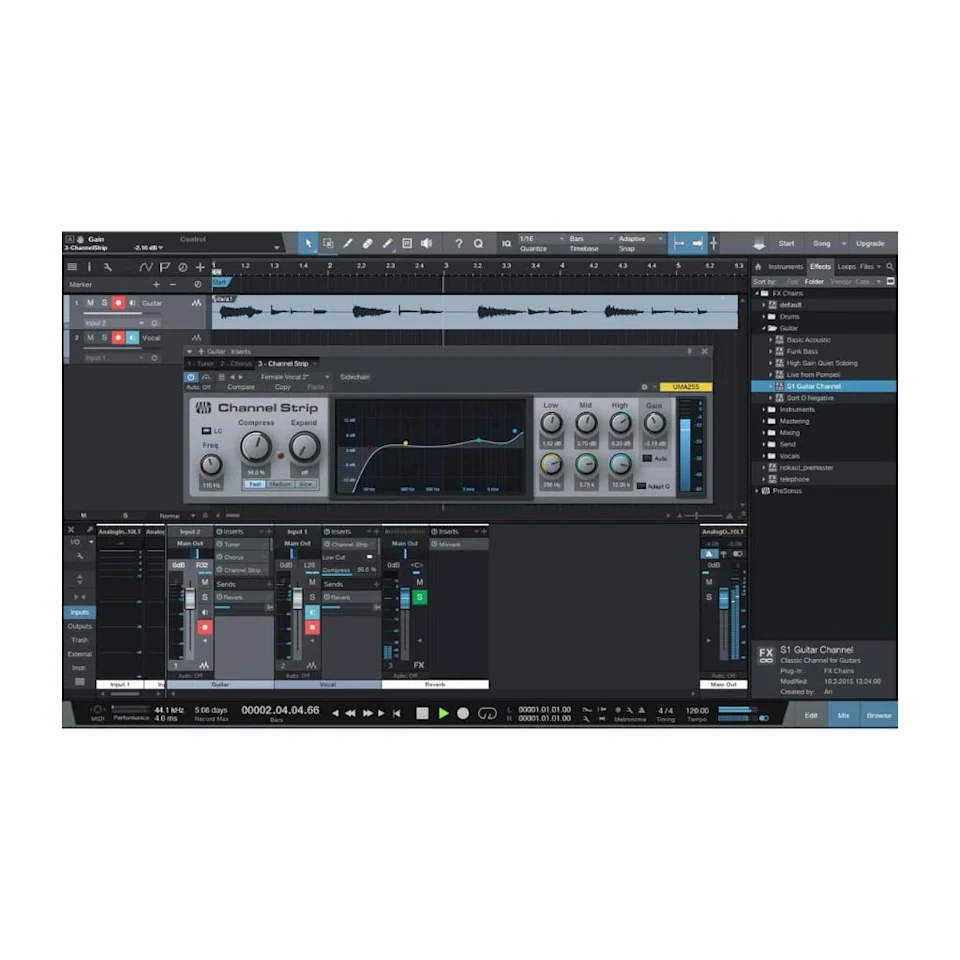Open track options wrench icon
960x960 pixels.
tap(108, 267)
